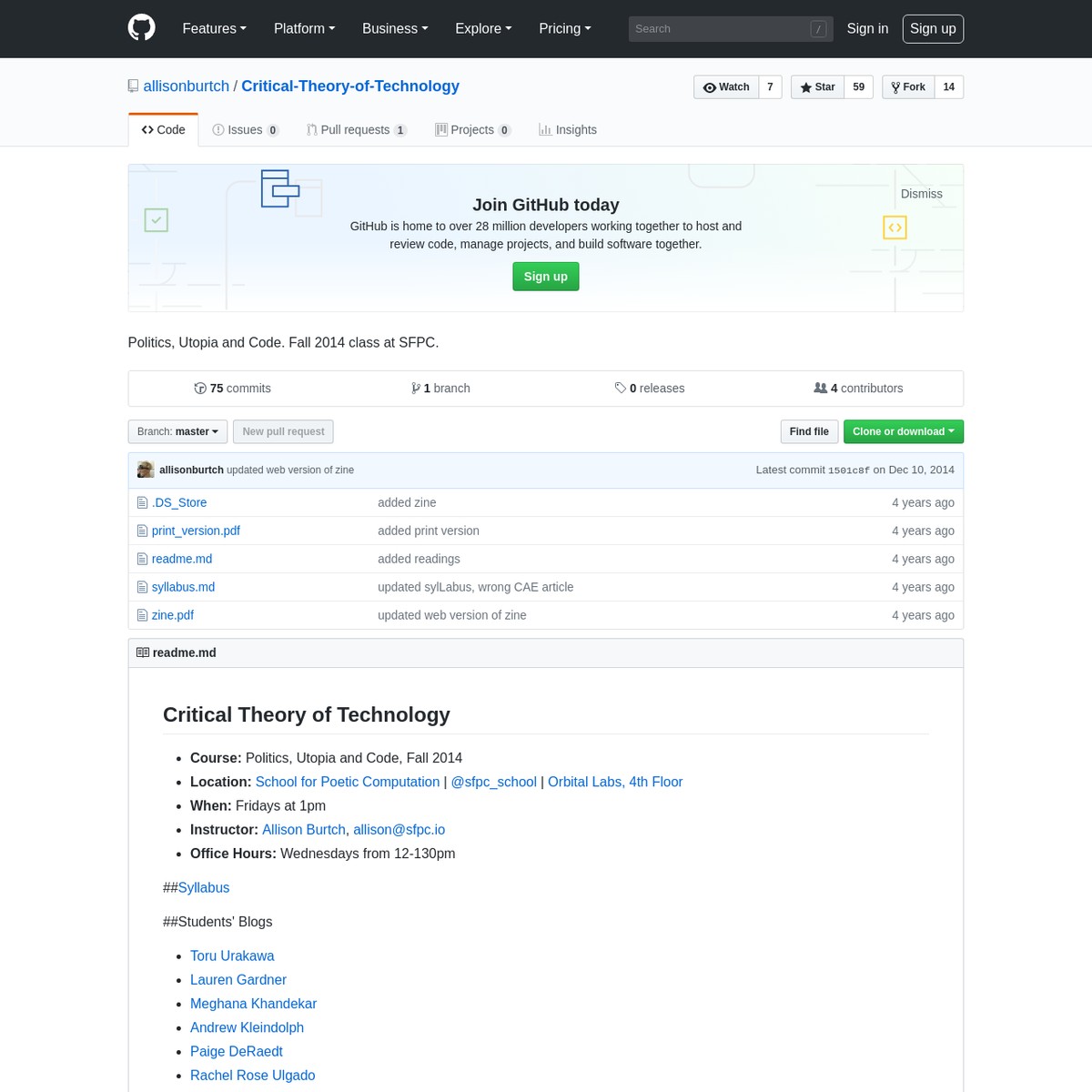
Task: Open the 0 releases link
Action: tap(650, 389)
